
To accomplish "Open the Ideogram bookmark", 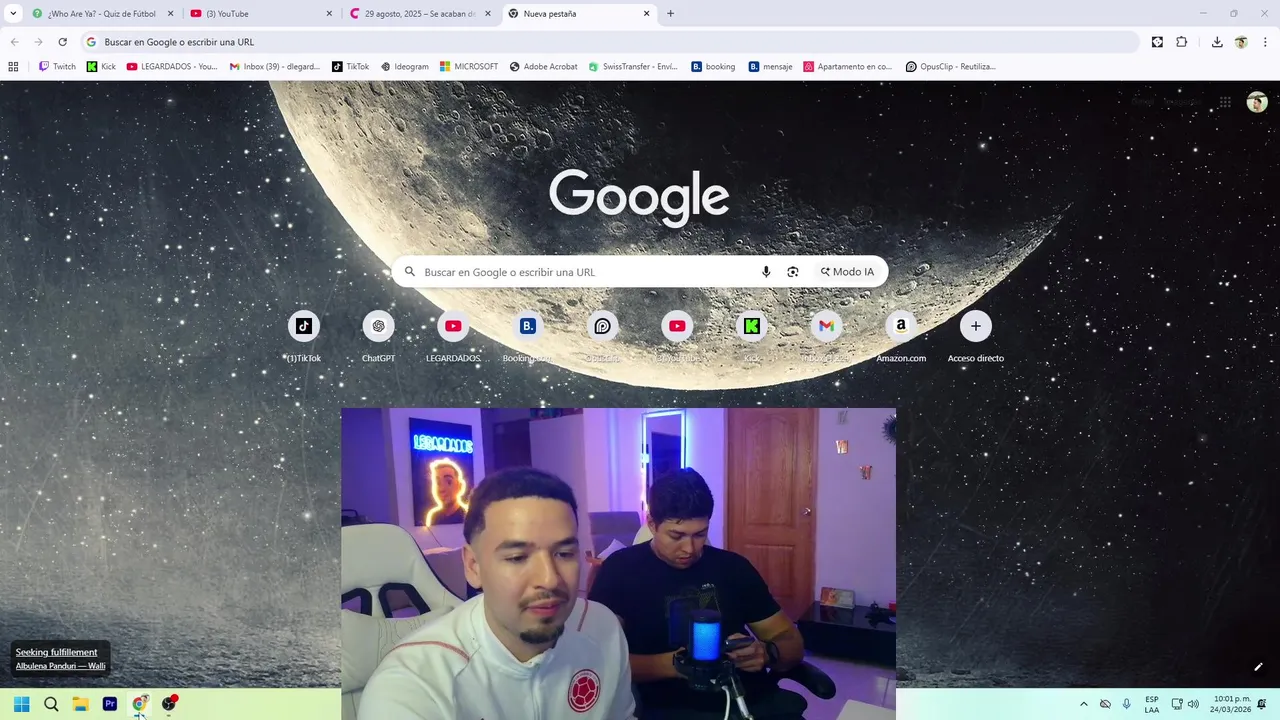I will pyautogui.click(x=404, y=67).
